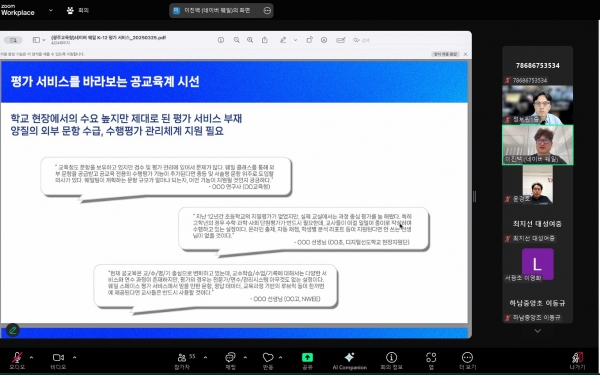Leave the meeting
The width and height of the screenshot is (600, 375).
[577, 360]
